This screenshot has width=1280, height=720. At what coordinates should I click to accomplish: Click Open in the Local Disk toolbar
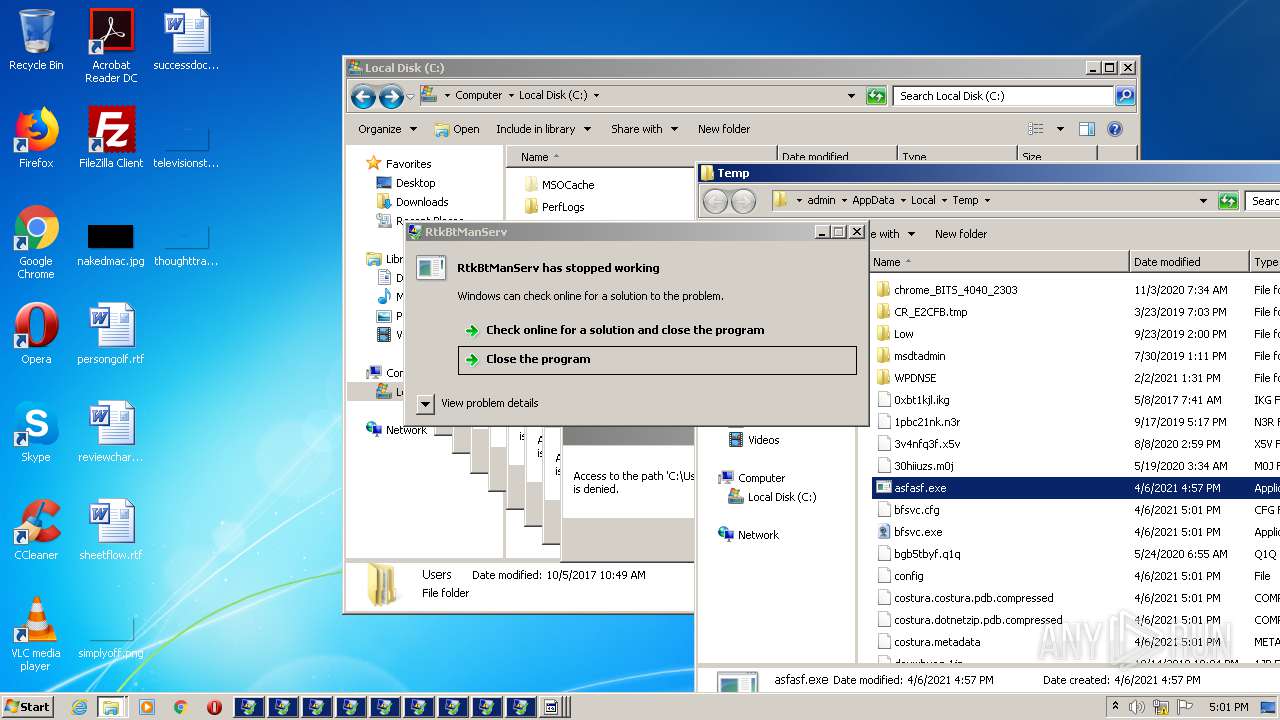click(x=457, y=129)
